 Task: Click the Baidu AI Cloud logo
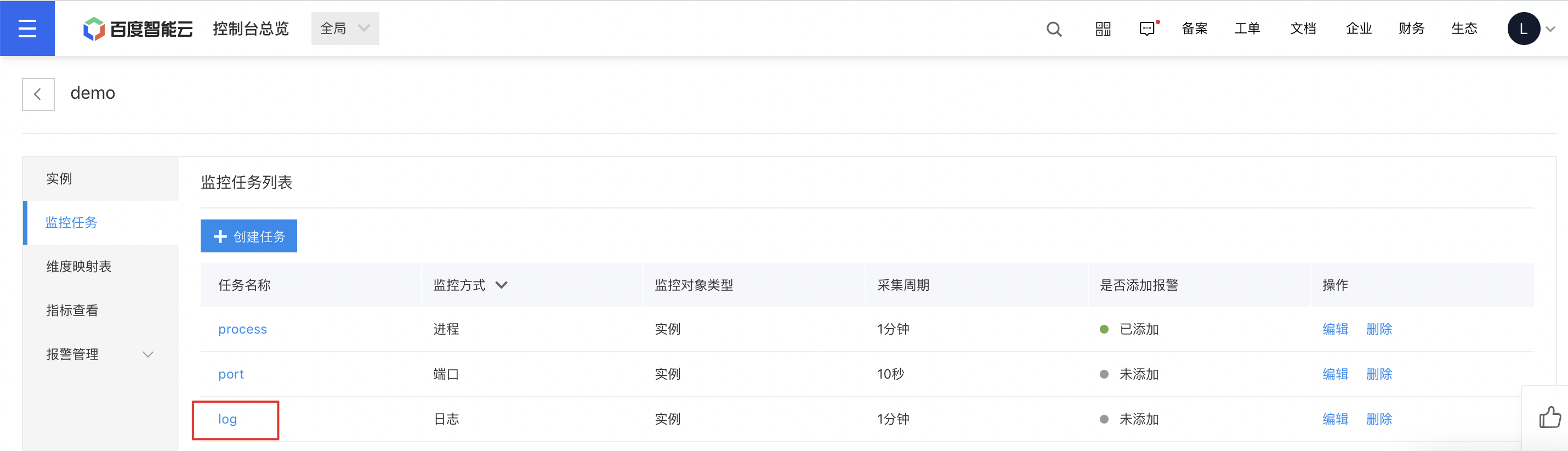point(138,29)
